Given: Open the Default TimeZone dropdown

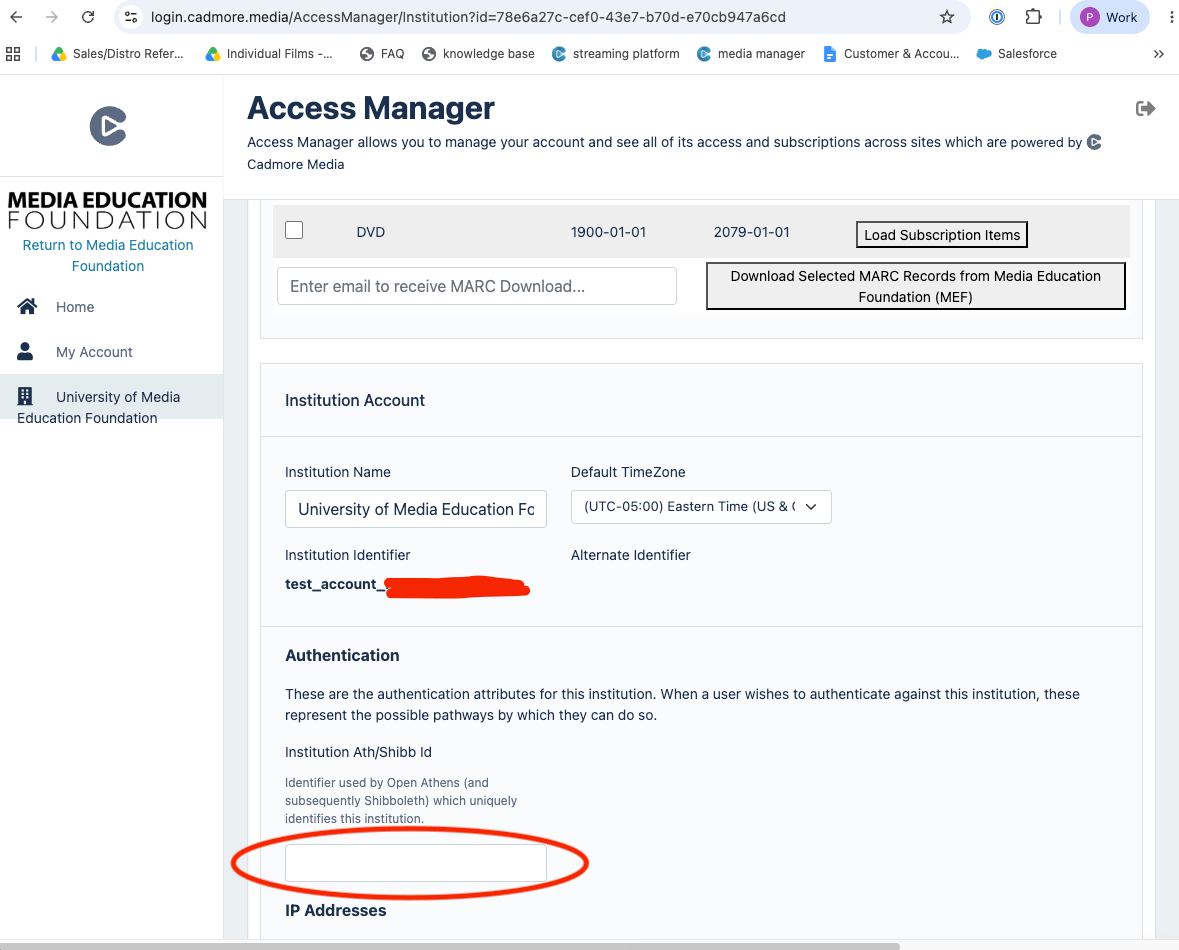Looking at the screenshot, I should pos(701,507).
